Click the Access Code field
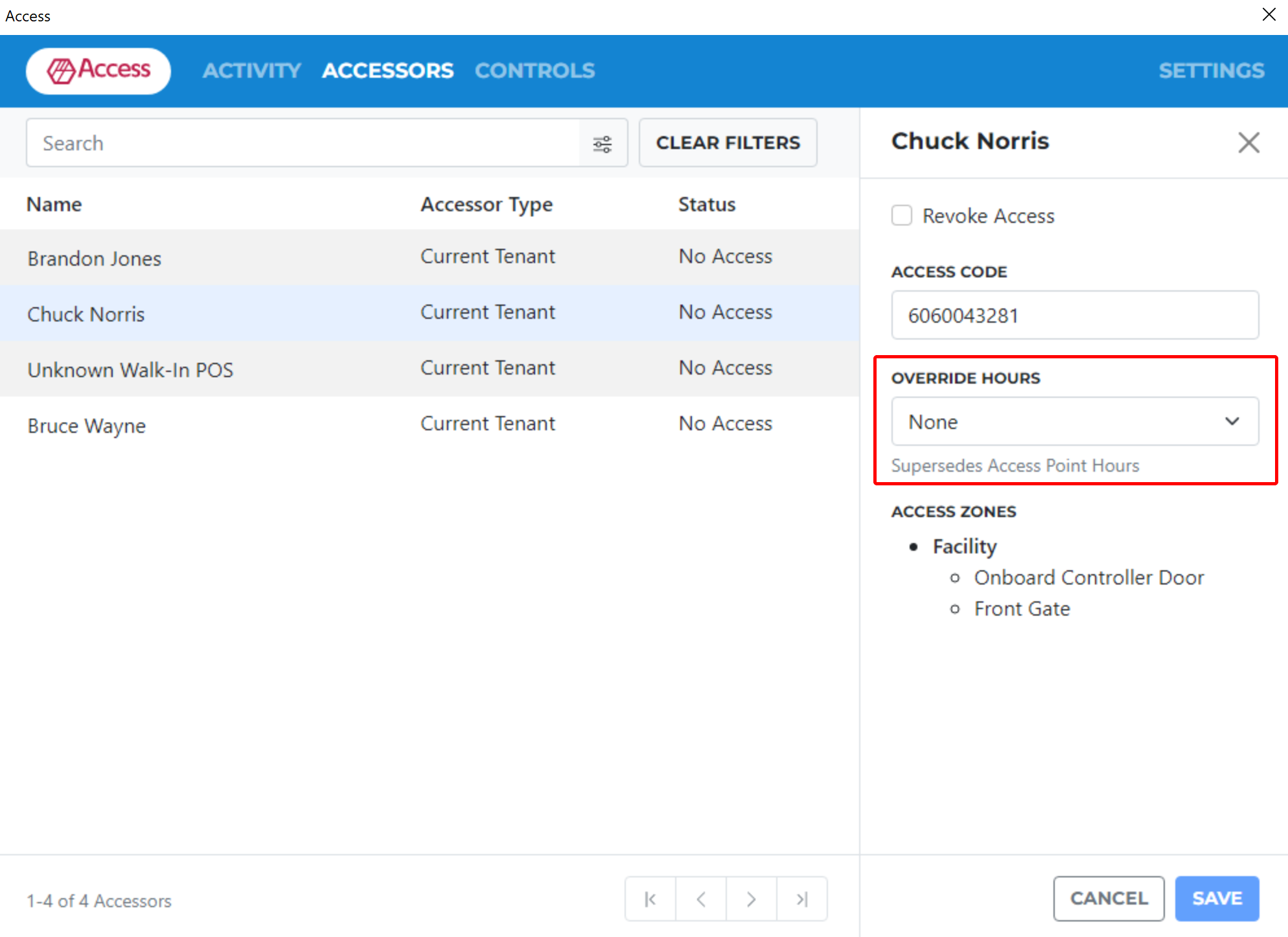 click(1075, 315)
